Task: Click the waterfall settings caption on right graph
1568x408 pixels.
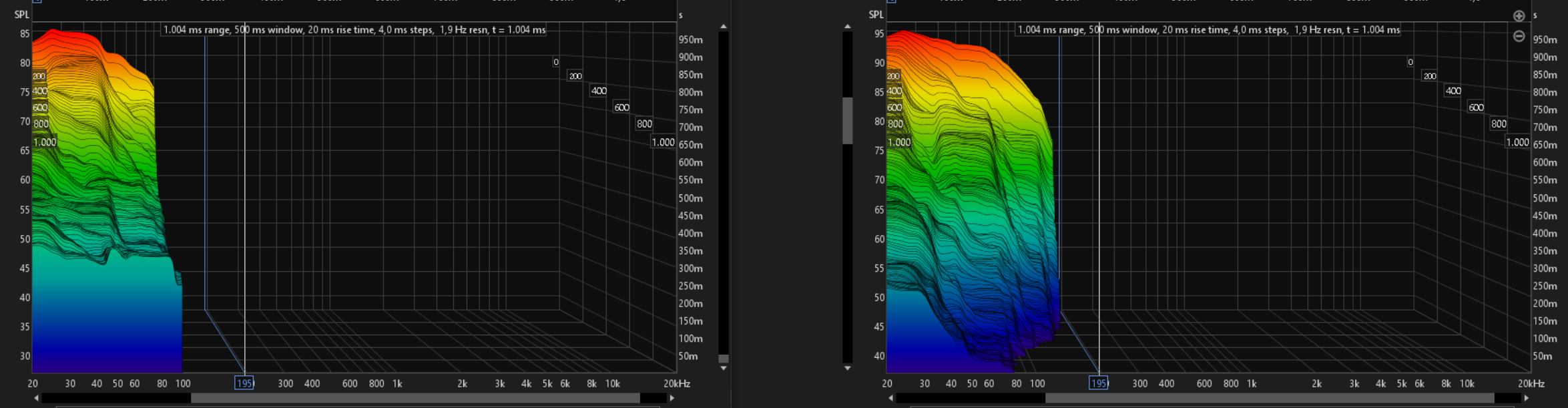Action: (x=1208, y=30)
